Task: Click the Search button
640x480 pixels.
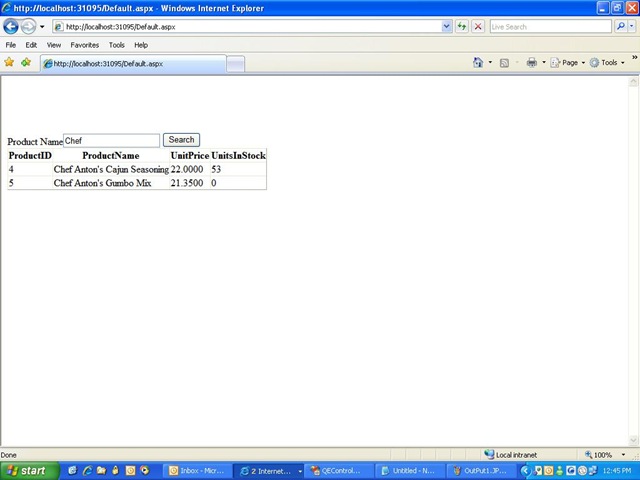Action: click(x=181, y=140)
